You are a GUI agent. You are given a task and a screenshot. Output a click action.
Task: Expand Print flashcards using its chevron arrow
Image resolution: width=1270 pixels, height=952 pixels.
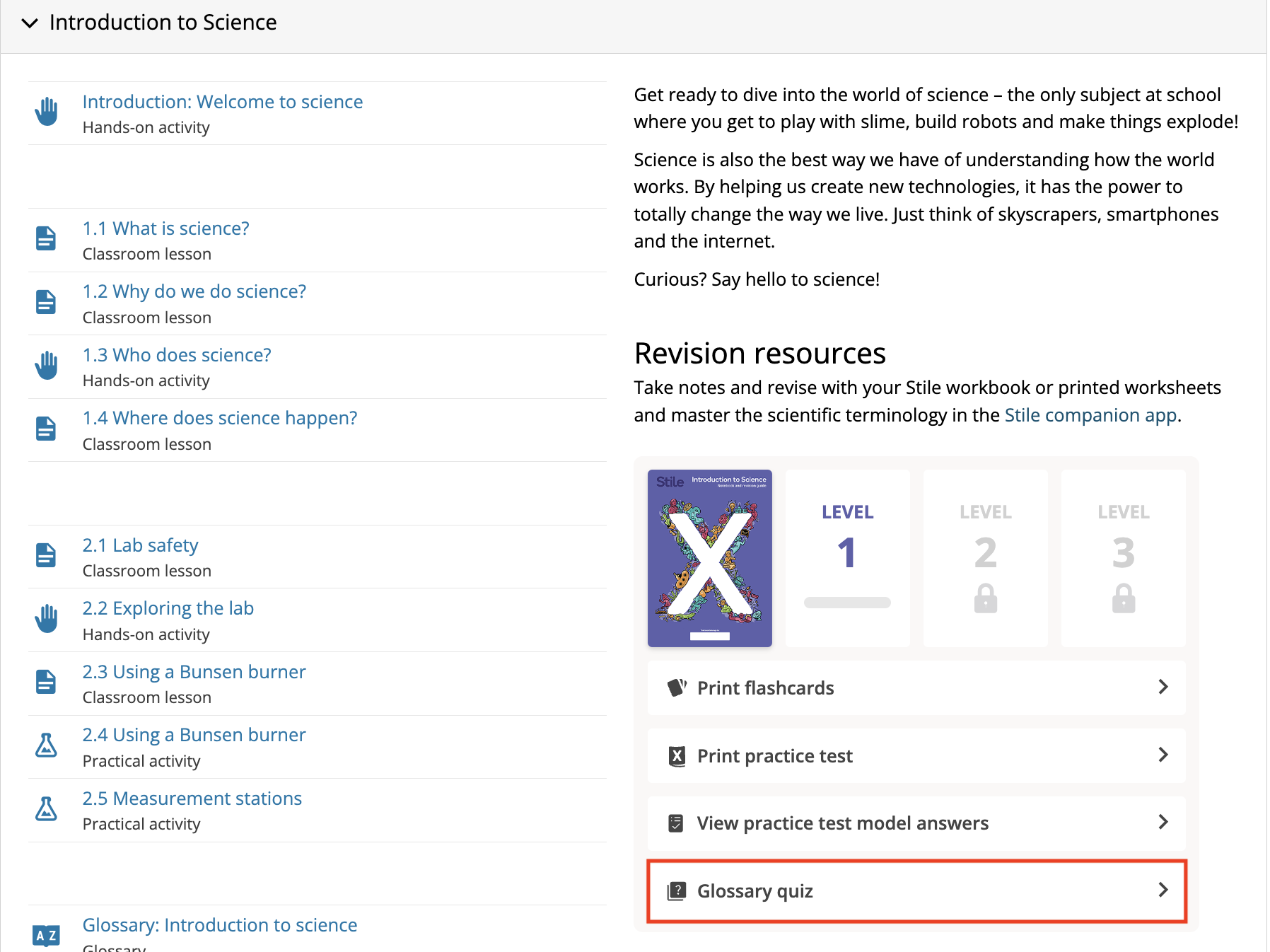coord(1163,687)
